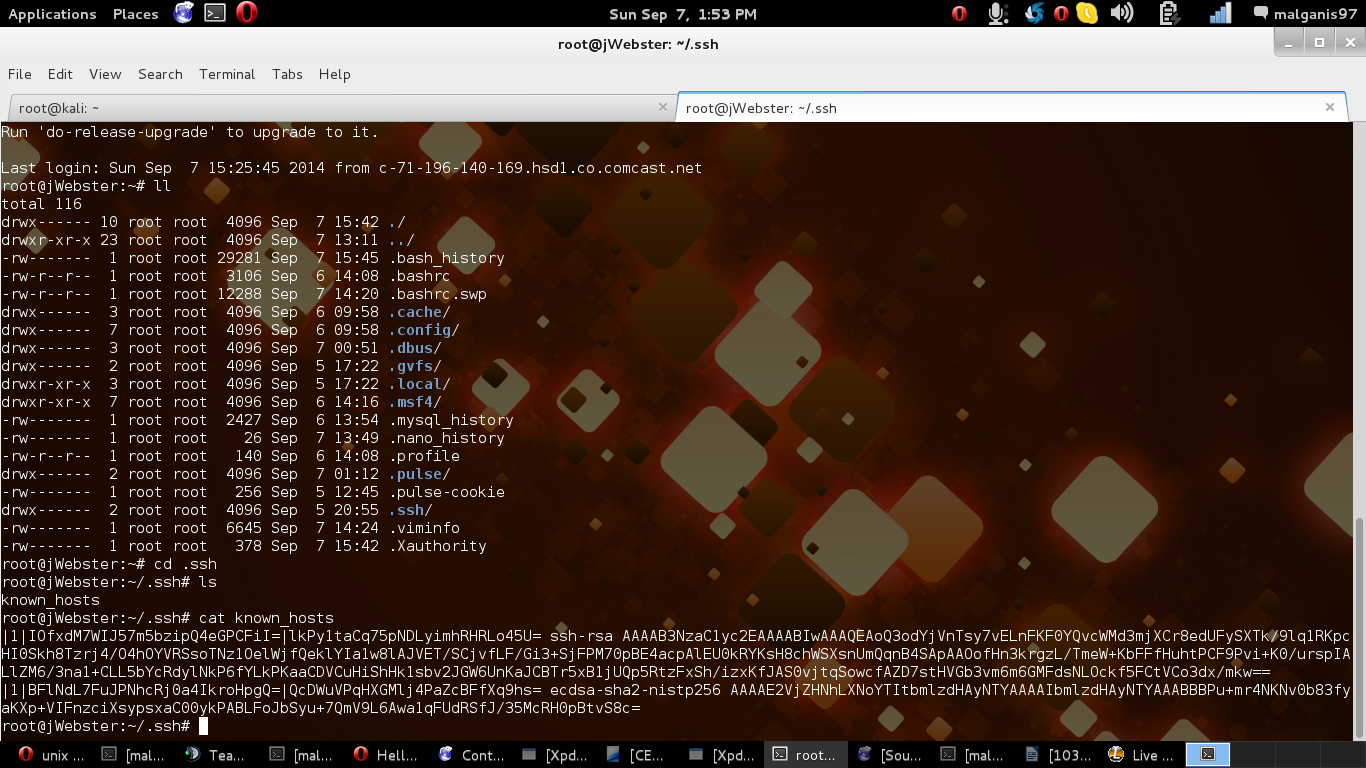This screenshot has height=768, width=1366.
Task: Click the .pulse-cookie file name
Action: (x=446, y=492)
